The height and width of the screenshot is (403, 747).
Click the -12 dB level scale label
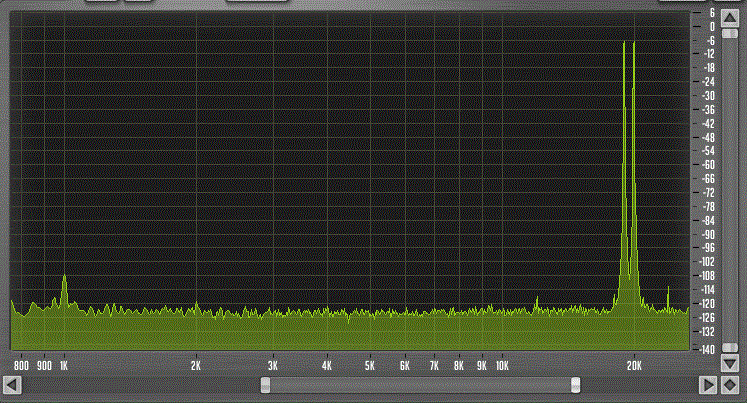click(x=709, y=54)
